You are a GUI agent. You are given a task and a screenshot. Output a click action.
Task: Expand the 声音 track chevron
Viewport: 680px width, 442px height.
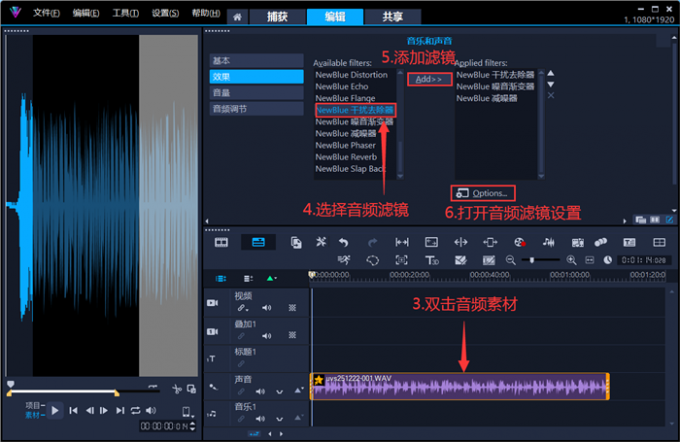click(279, 392)
